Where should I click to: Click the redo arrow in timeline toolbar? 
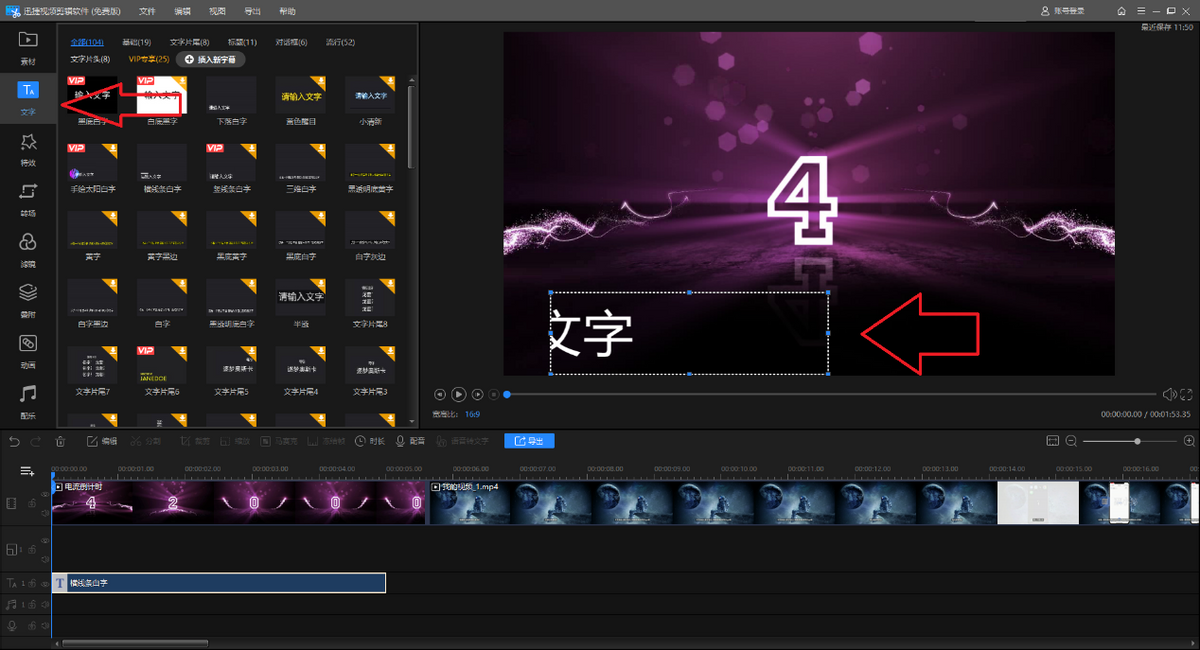(x=37, y=441)
